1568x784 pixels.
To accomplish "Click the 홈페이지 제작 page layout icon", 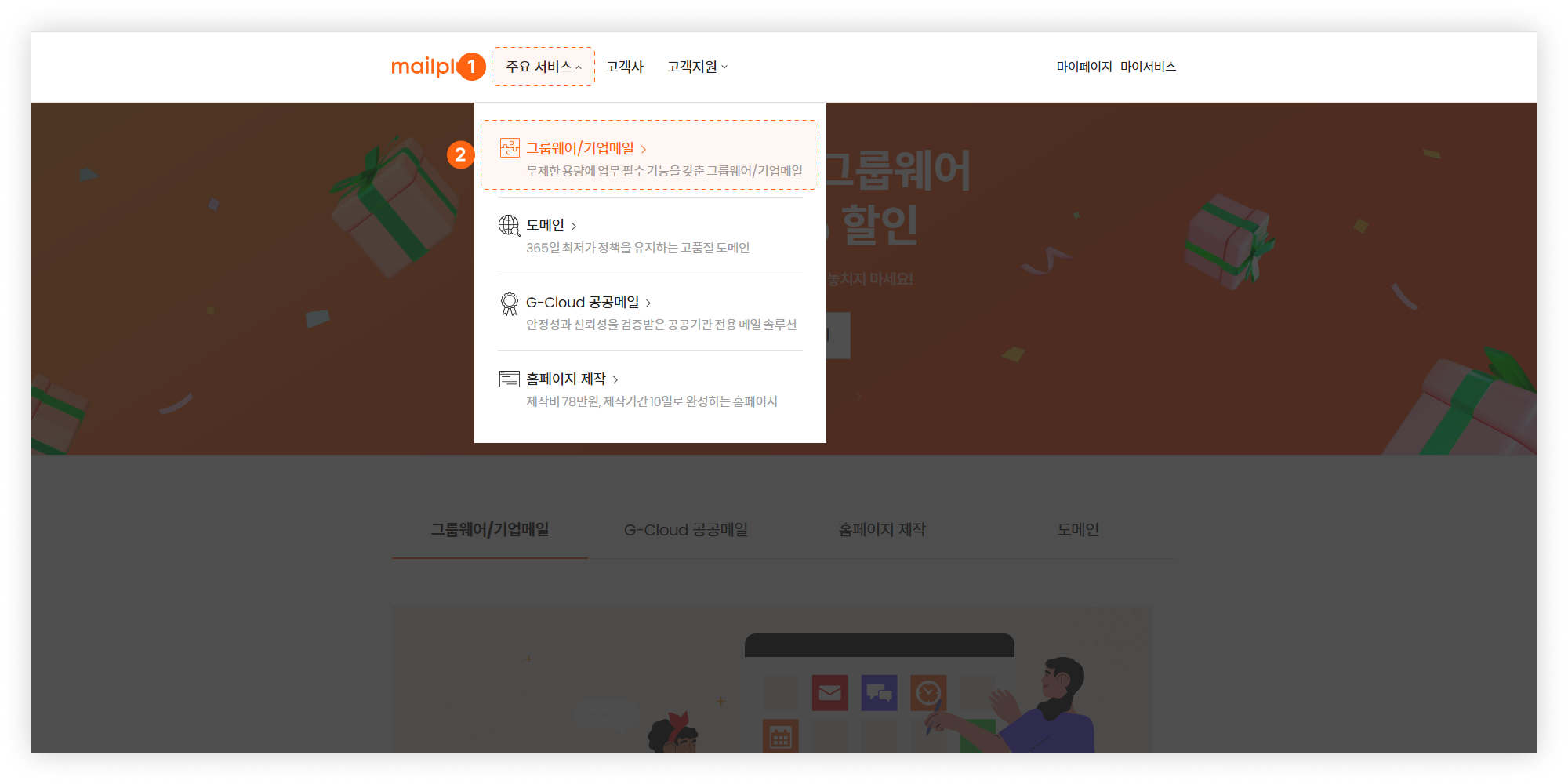I will click(510, 379).
